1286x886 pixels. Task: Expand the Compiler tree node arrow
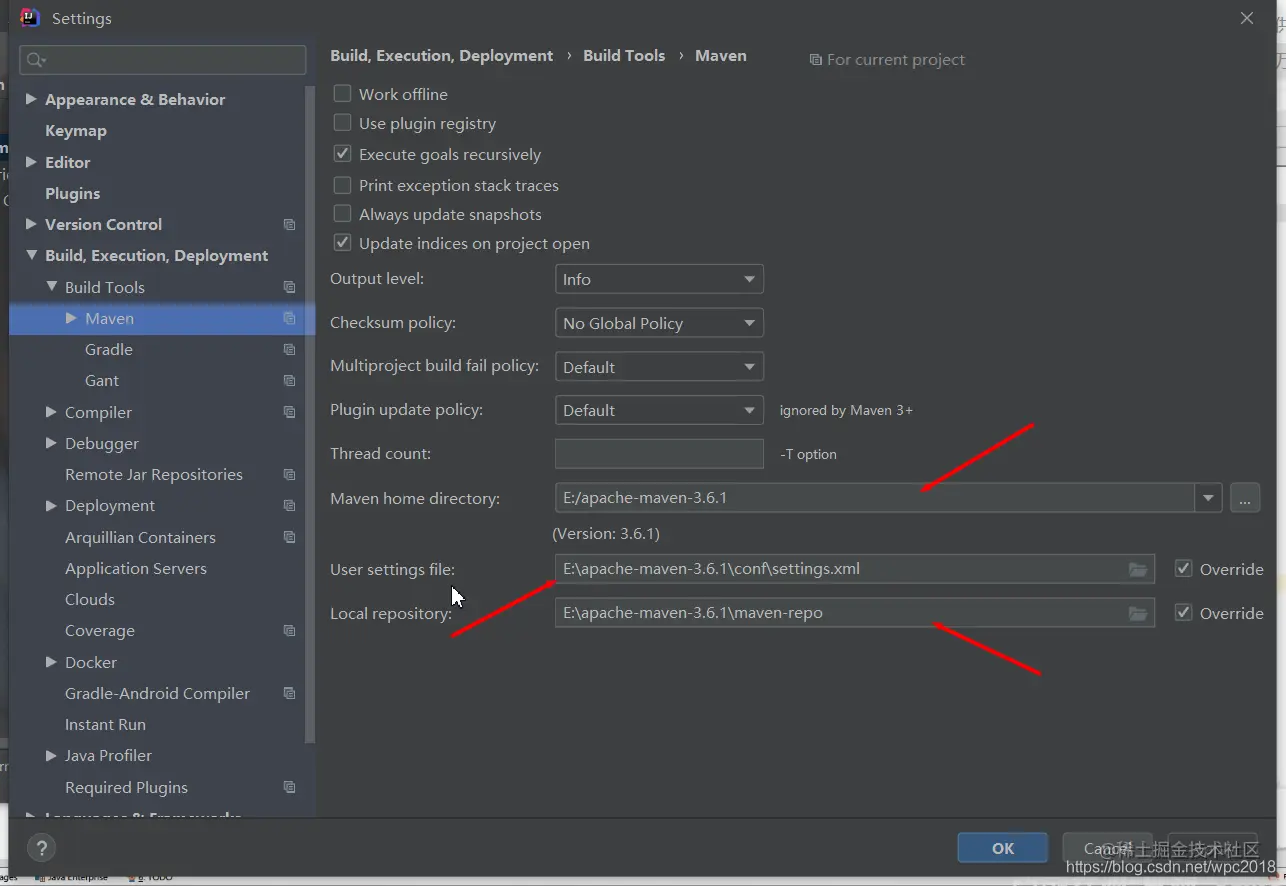pyautogui.click(x=51, y=412)
